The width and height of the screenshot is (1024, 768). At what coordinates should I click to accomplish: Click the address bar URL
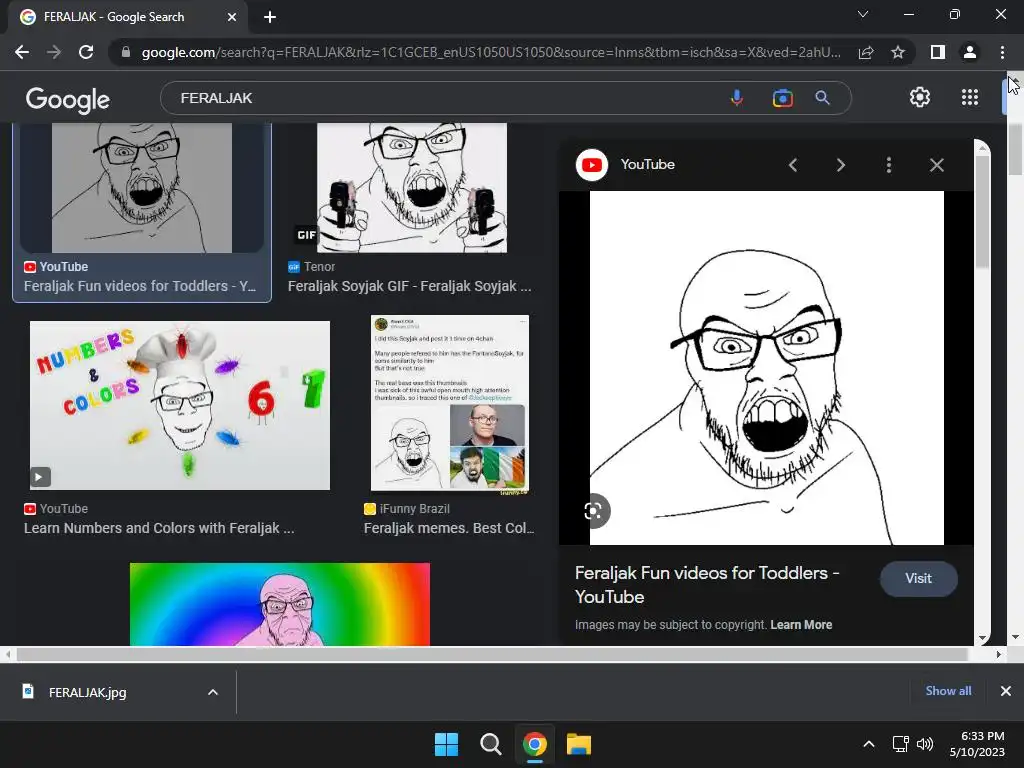click(491, 52)
